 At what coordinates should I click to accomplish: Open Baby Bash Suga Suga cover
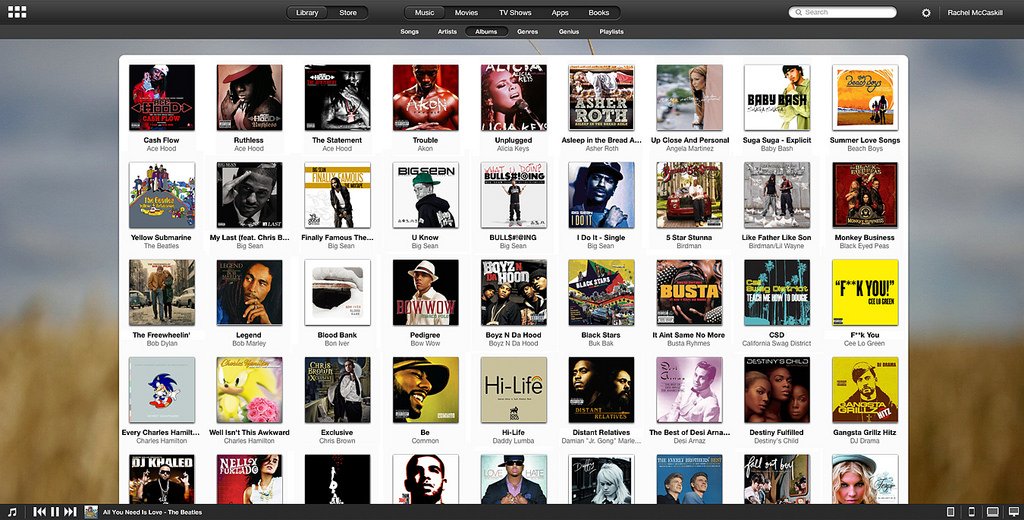point(777,97)
